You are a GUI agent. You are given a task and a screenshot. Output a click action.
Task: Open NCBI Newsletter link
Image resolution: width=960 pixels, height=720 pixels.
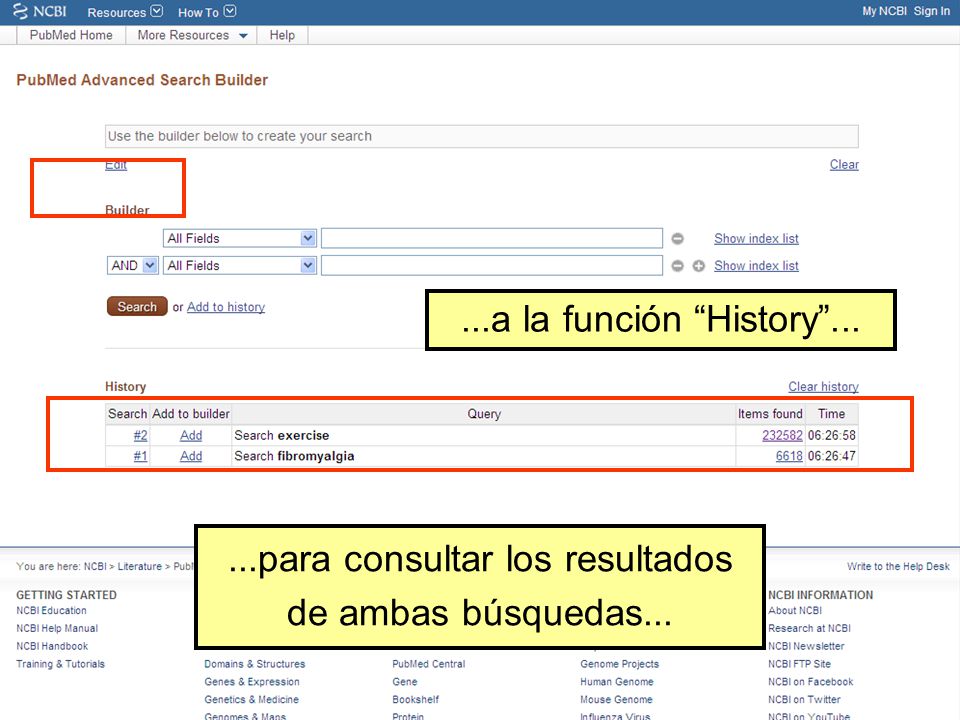806,646
